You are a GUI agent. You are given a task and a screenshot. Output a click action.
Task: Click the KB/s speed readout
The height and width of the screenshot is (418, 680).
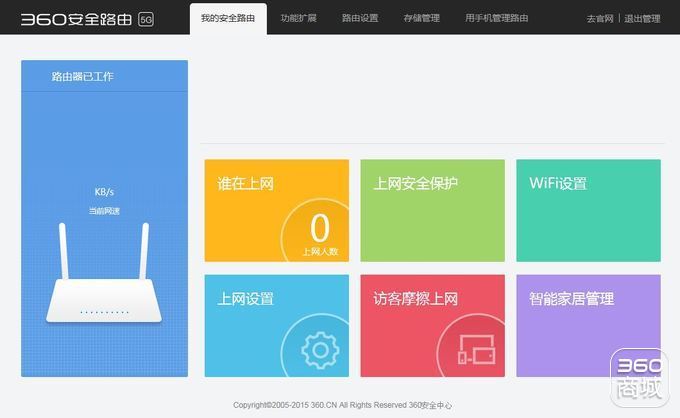(x=104, y=192)
